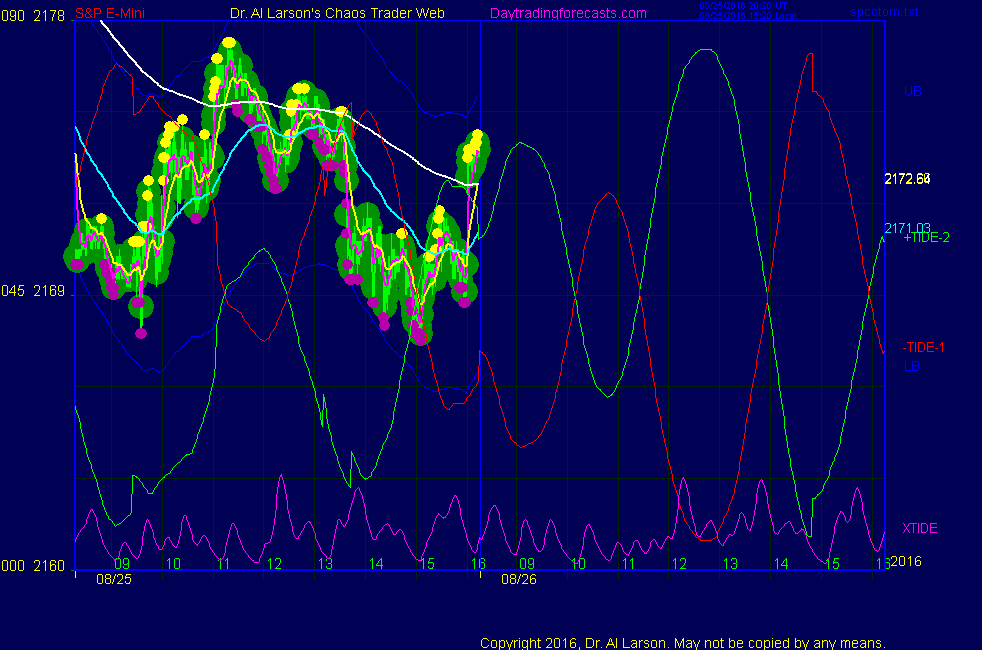The height and width of the screenshot is (650, 982).
Task: Click hour '12' label of the 08/26 session
Action: coord(680,564)
